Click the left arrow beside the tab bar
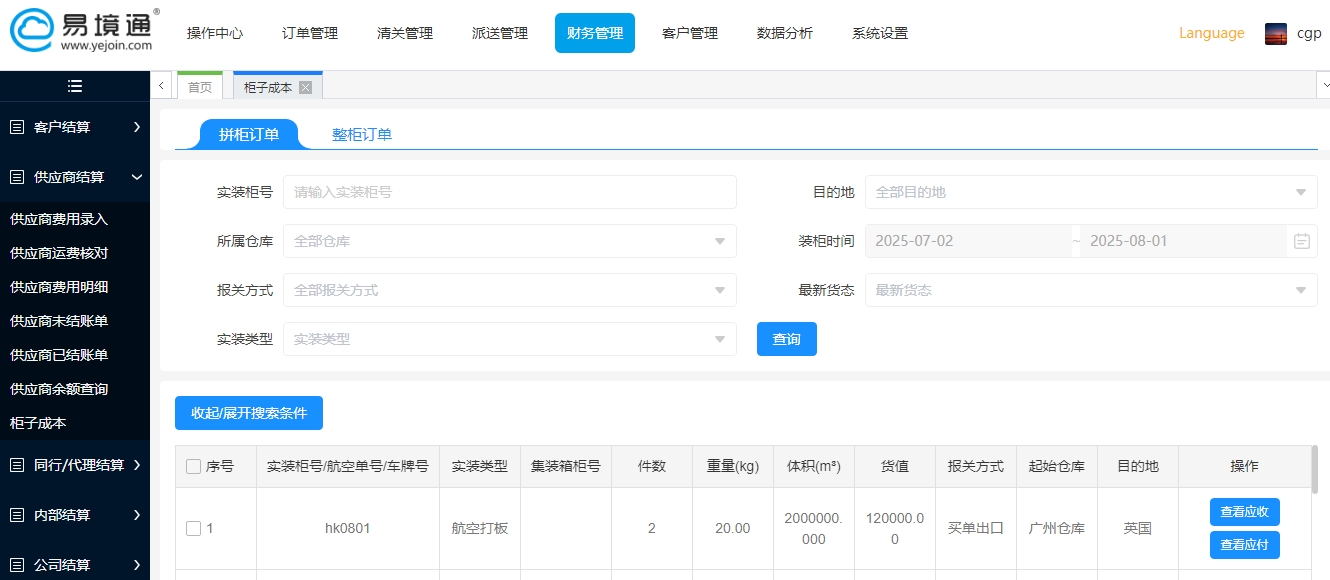The height and width of the screenshot is (580, 1330). [161, 86]
